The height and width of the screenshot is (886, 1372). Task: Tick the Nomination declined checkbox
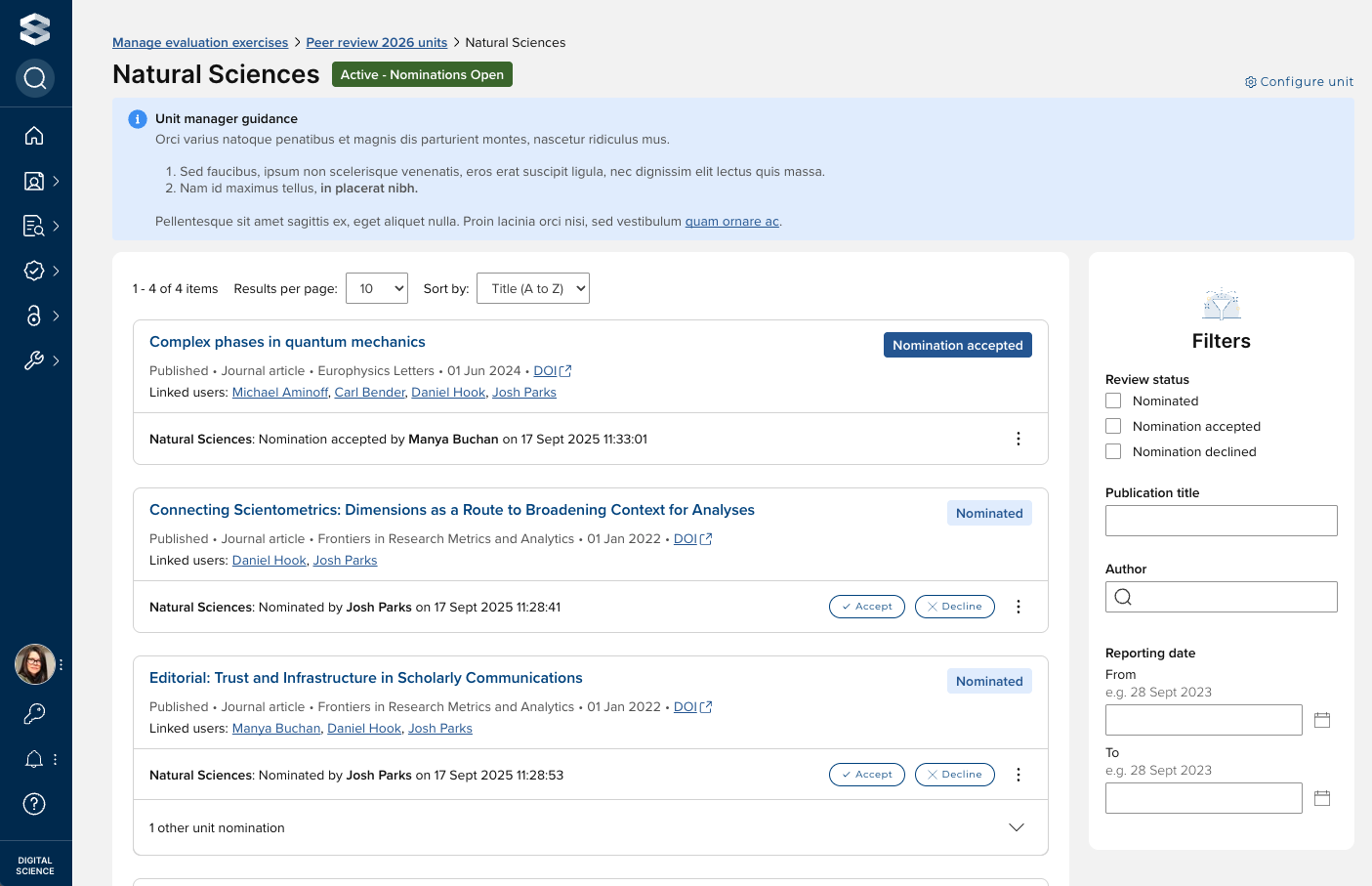click(x=1113, y=451)
